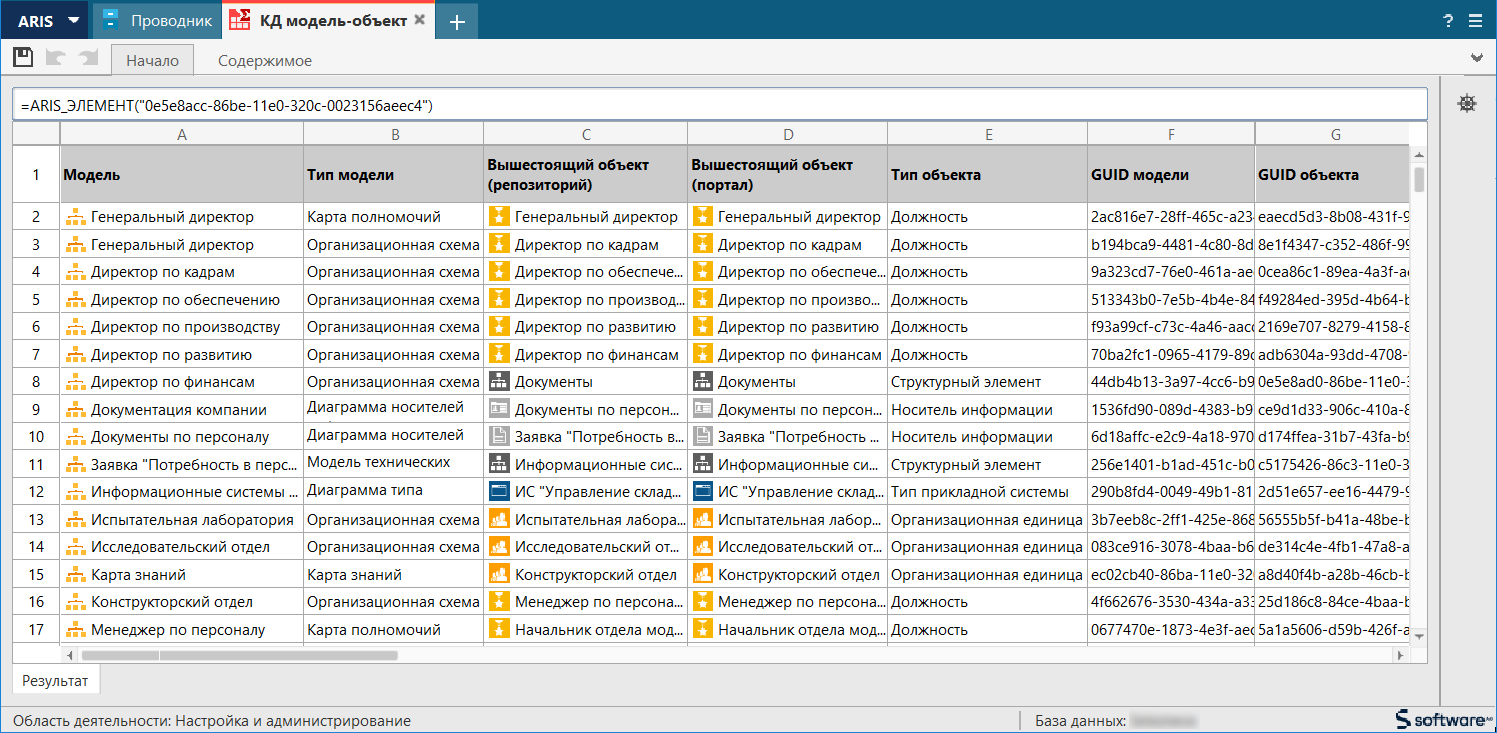Expand the ribbon with the chevron arrow
The height and width of the screenshot is (733, 1497).
[1476, 58]
